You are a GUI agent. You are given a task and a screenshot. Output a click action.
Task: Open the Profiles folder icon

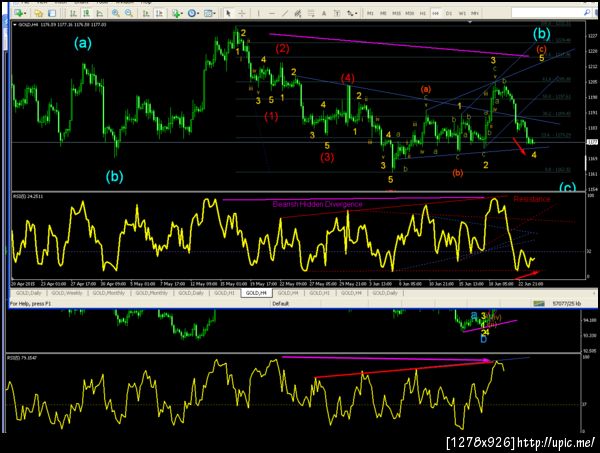pos(38,13)
